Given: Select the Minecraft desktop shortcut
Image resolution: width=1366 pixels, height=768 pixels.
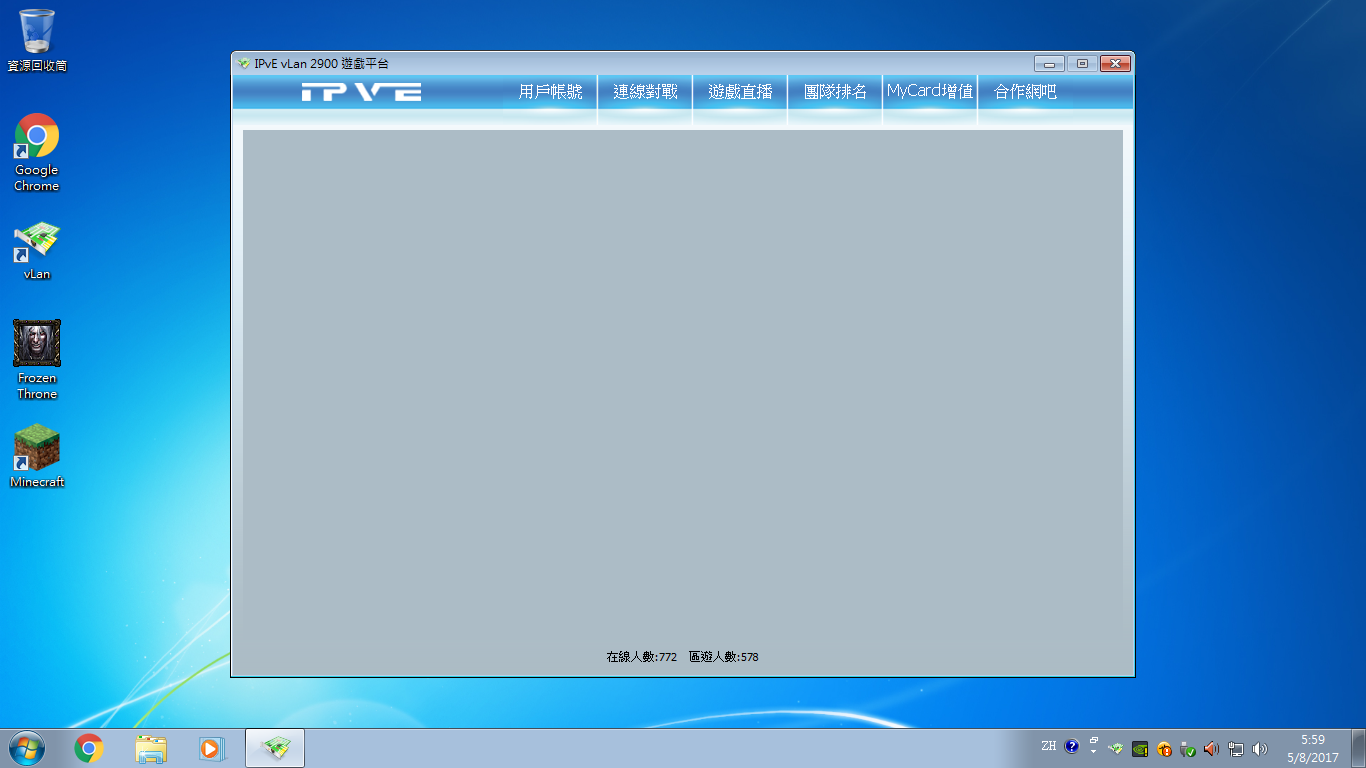Looking at the screenshot, I should coord(37,457).
